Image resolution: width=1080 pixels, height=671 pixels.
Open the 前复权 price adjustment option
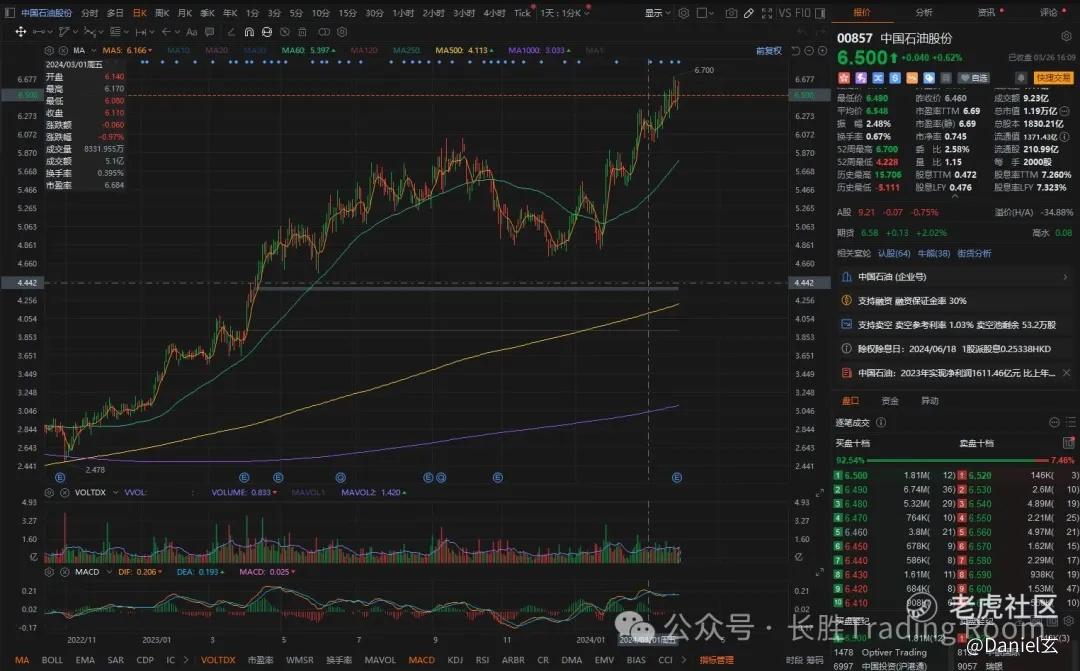(769, 50)
